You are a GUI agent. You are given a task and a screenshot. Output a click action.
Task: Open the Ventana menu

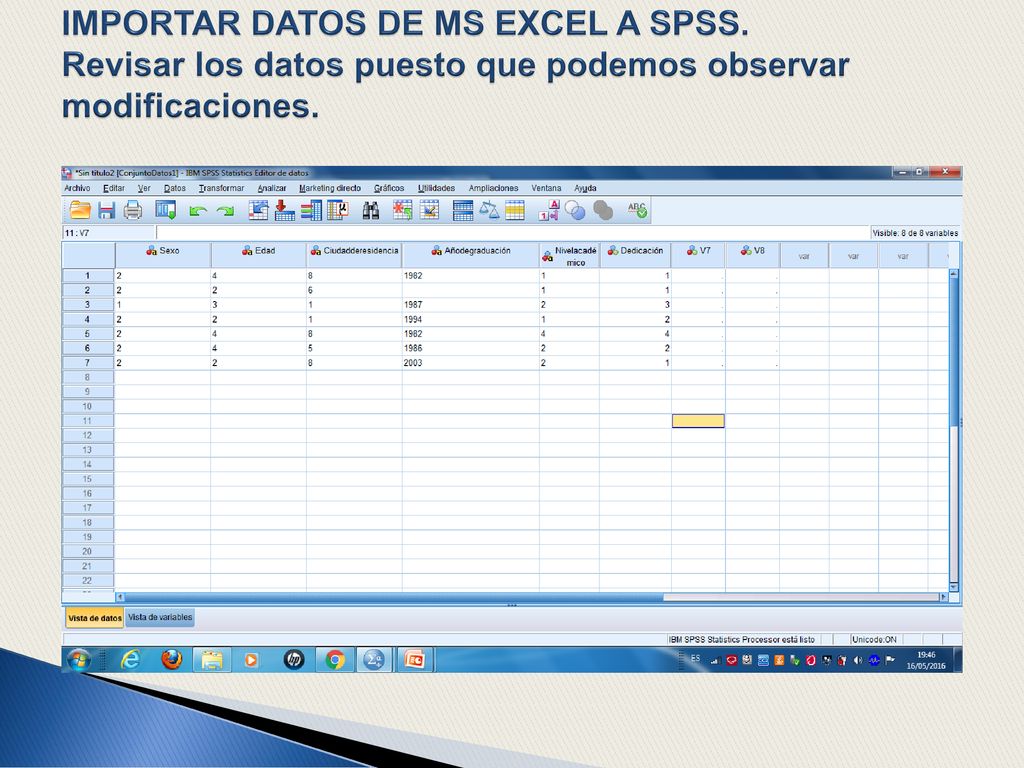pyautogui.click(x=546, y=188)
